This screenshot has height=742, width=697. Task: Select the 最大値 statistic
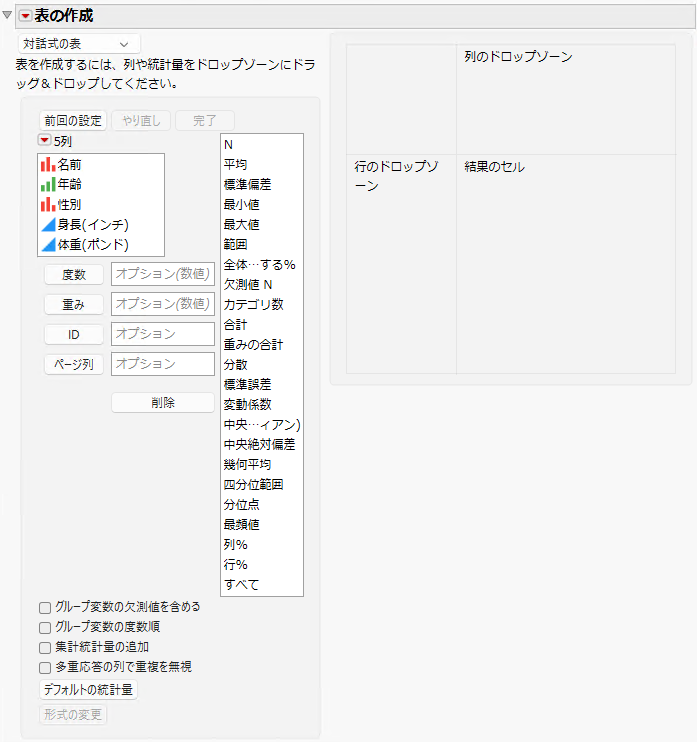[262, 225]
